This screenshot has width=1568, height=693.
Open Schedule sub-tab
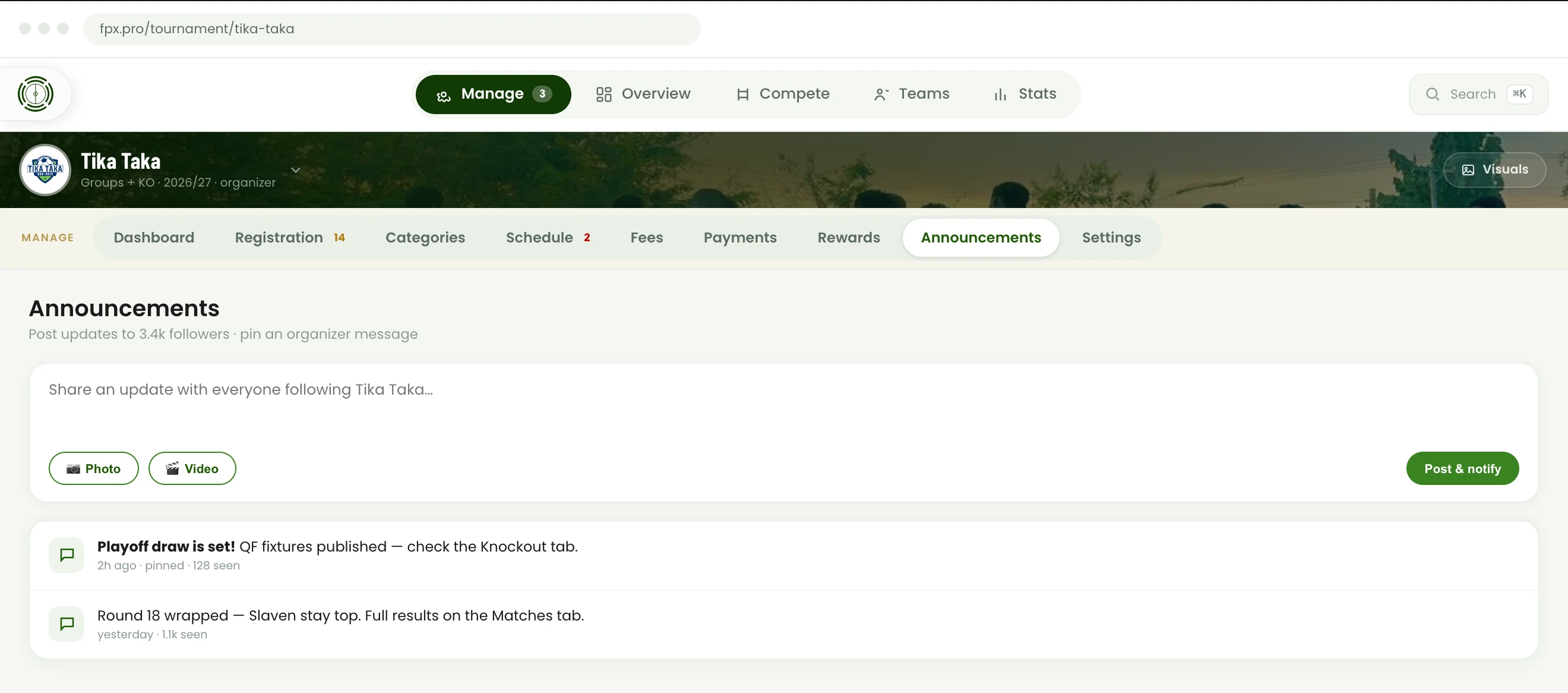(548, 238)
